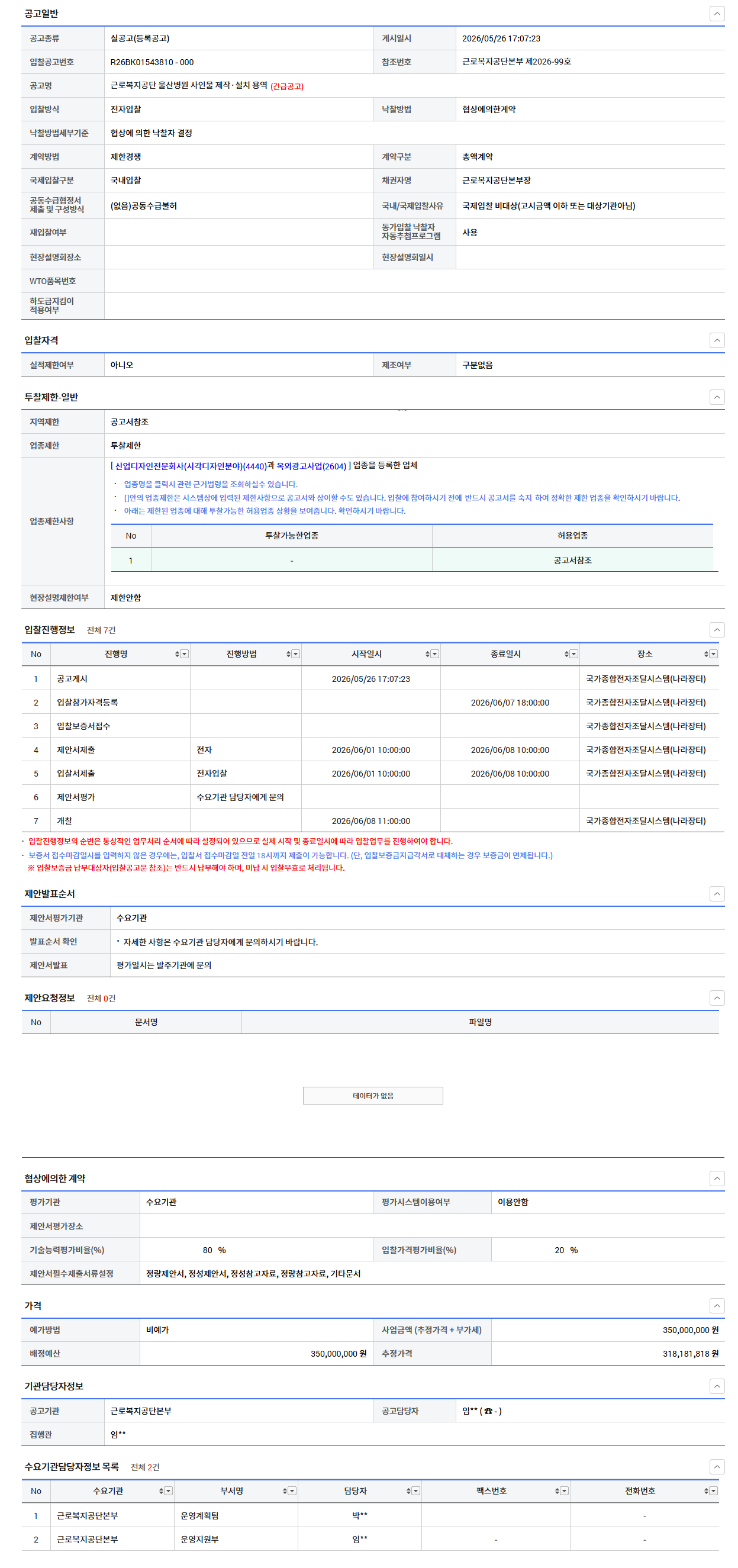Open the 옥외광고사업(2604) link
Screen dimensions: 738x1568
click(311, 466)
